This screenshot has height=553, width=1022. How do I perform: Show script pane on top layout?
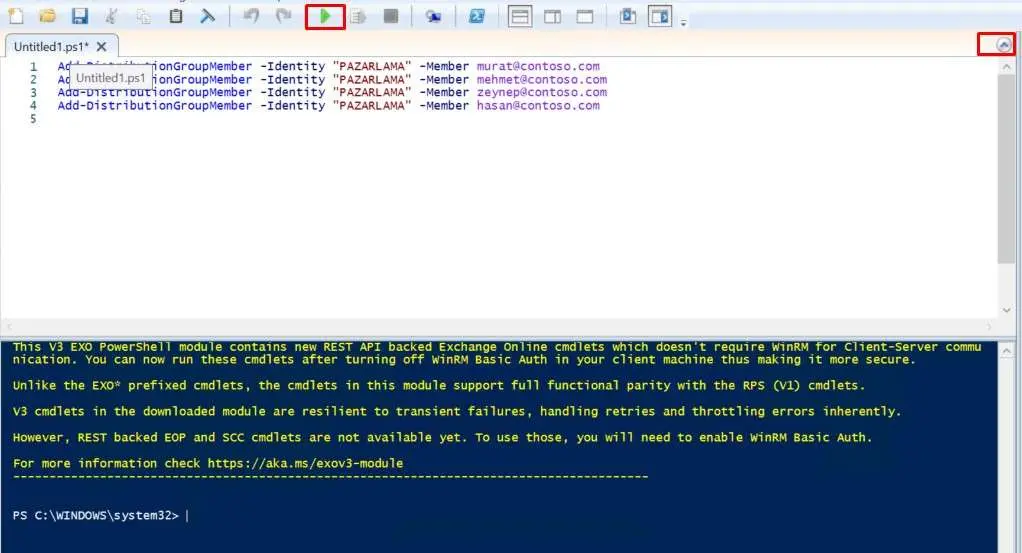[x=520, y=16]
